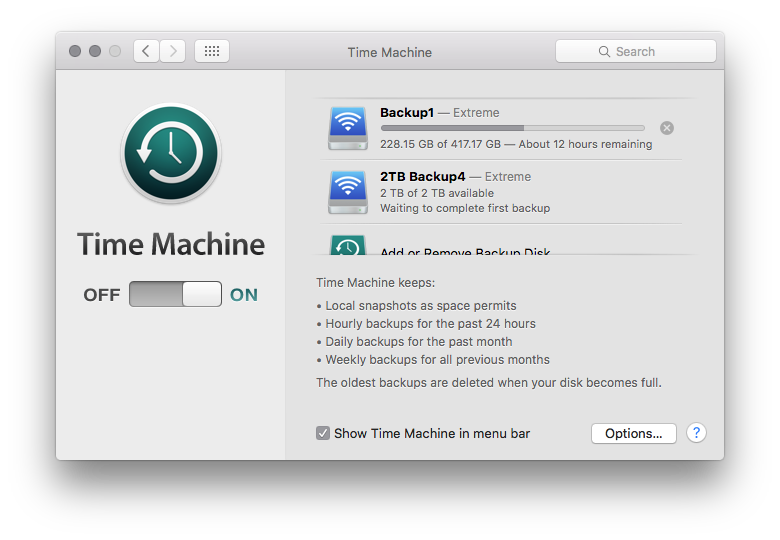Image resolution: width=780 pixels, height=540 pixels.
Task: Show all preferences with the grid icon
Action: tap(212, 51)
